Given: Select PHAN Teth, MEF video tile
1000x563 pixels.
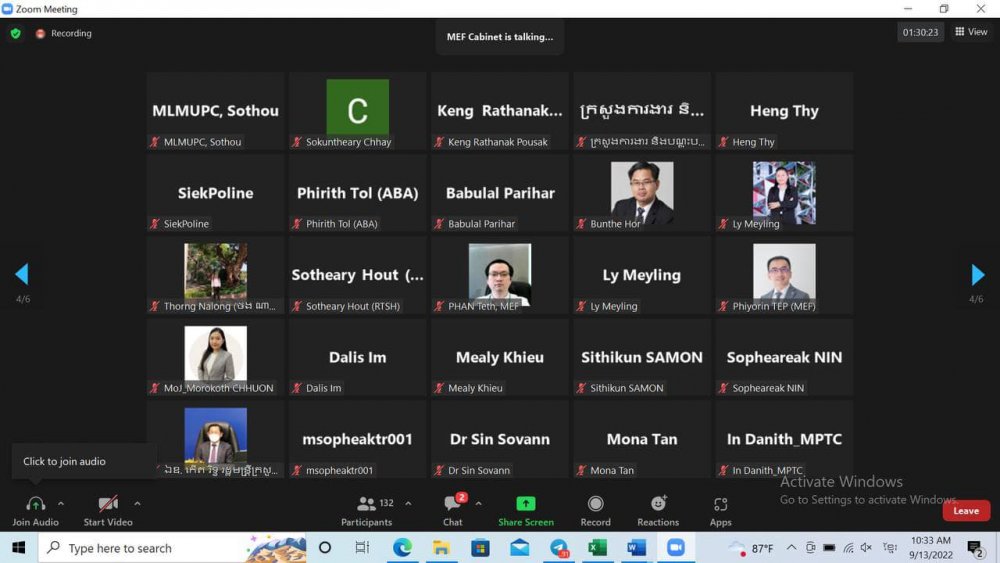Looking at the screenshot, I should click(499, 275).
